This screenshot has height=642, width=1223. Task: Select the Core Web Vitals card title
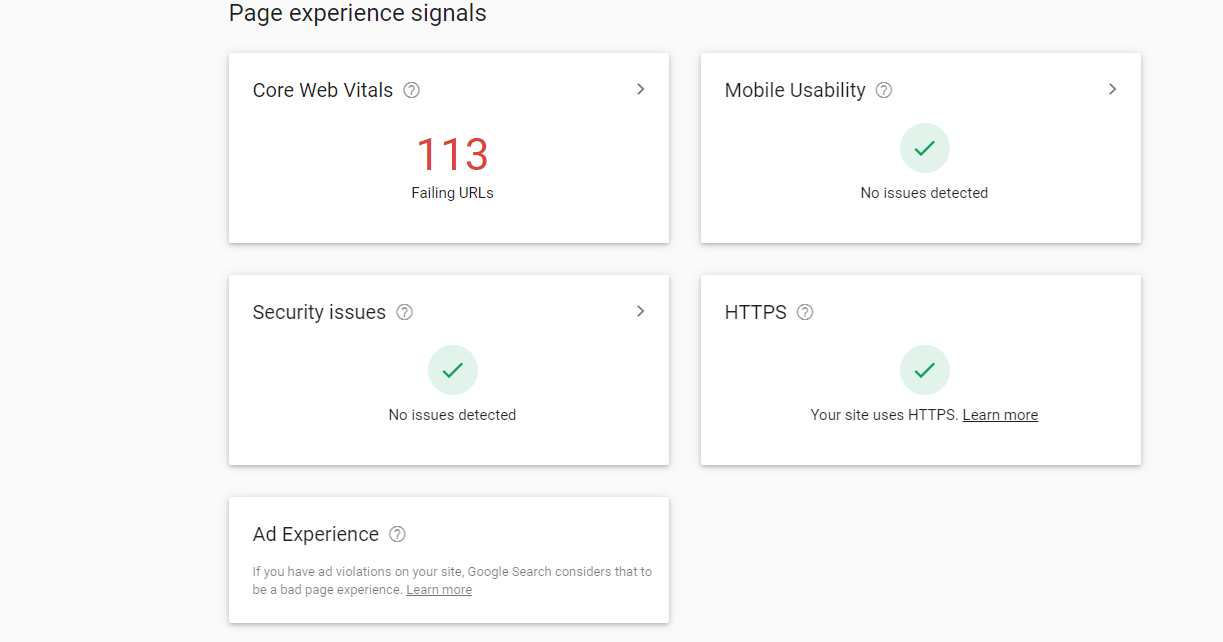(323, 90)
